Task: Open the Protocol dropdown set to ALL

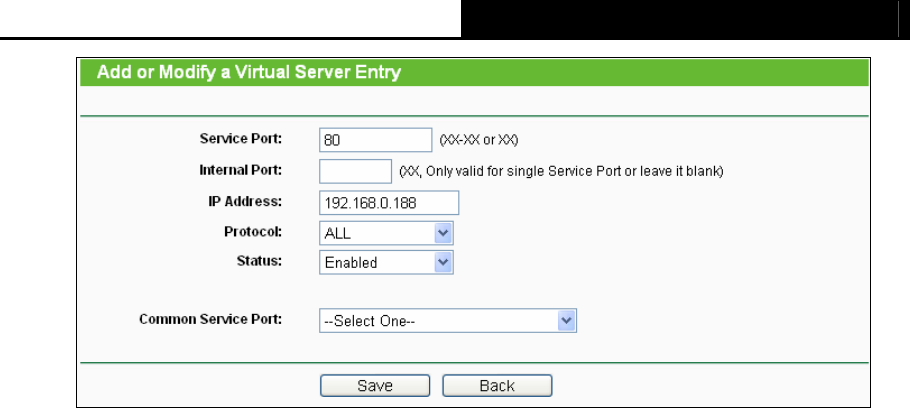Action: pyautogui.click(x=386, y=233)
